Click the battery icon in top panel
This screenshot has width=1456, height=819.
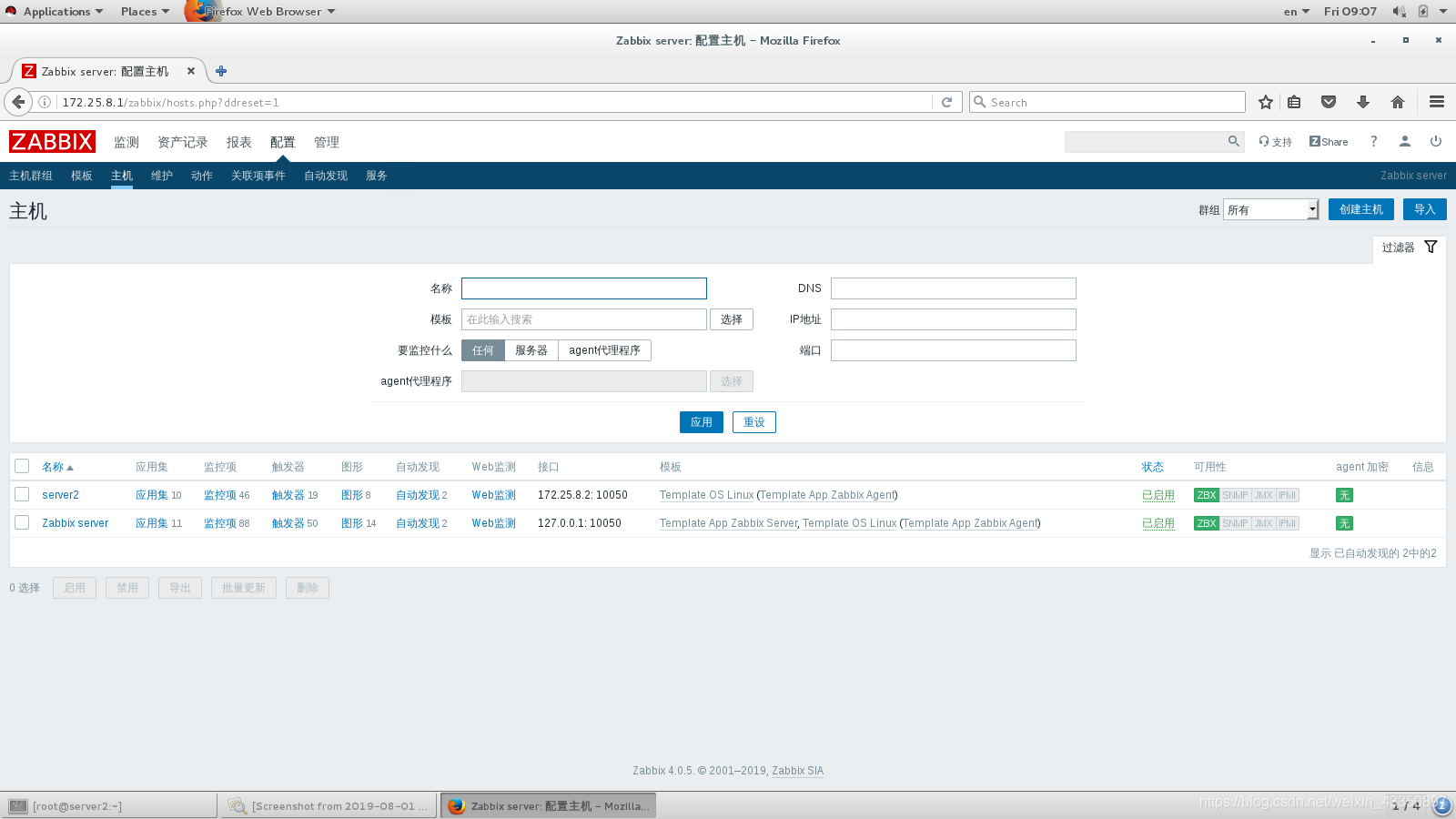click(1422, 11)
